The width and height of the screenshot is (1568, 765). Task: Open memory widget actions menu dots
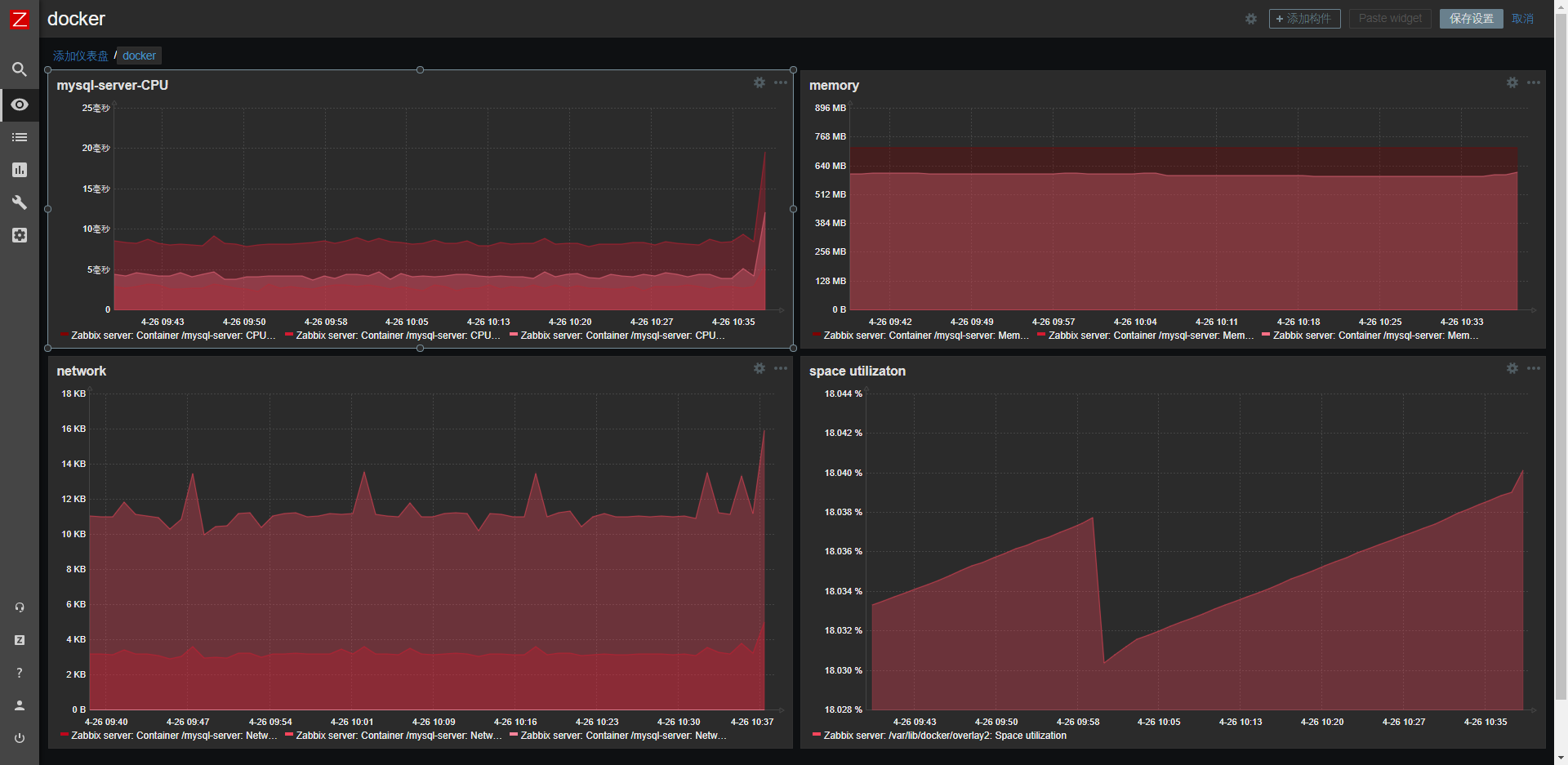tap(1534, 82)
